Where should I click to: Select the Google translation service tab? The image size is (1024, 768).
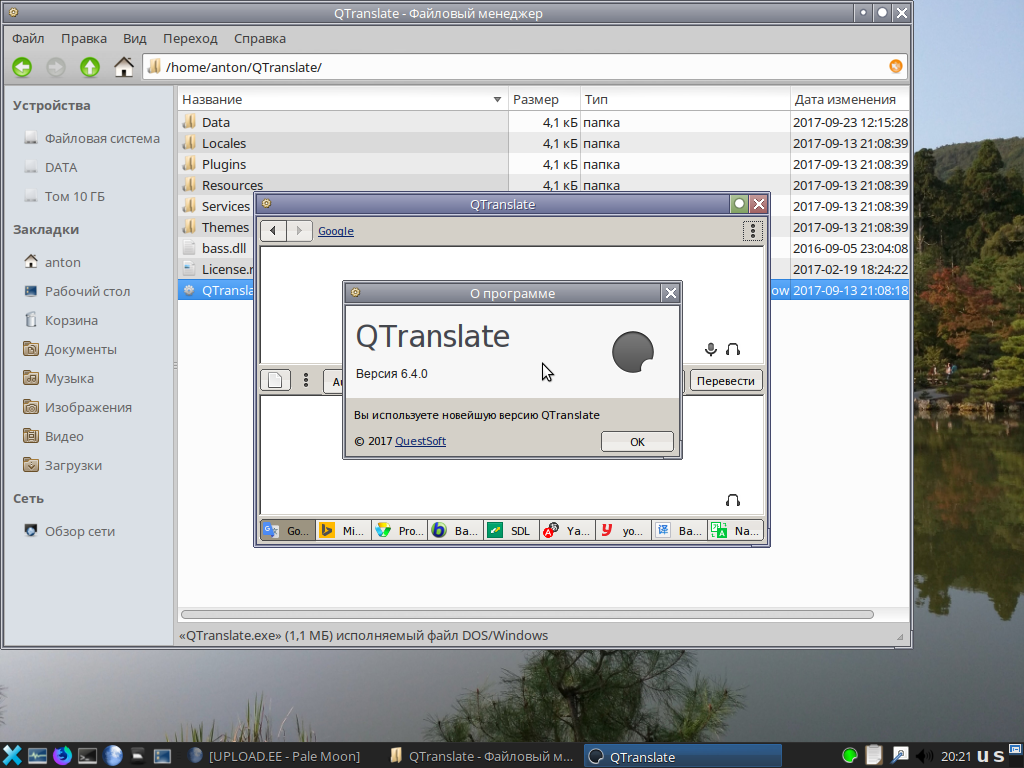(x=288, y=530)
